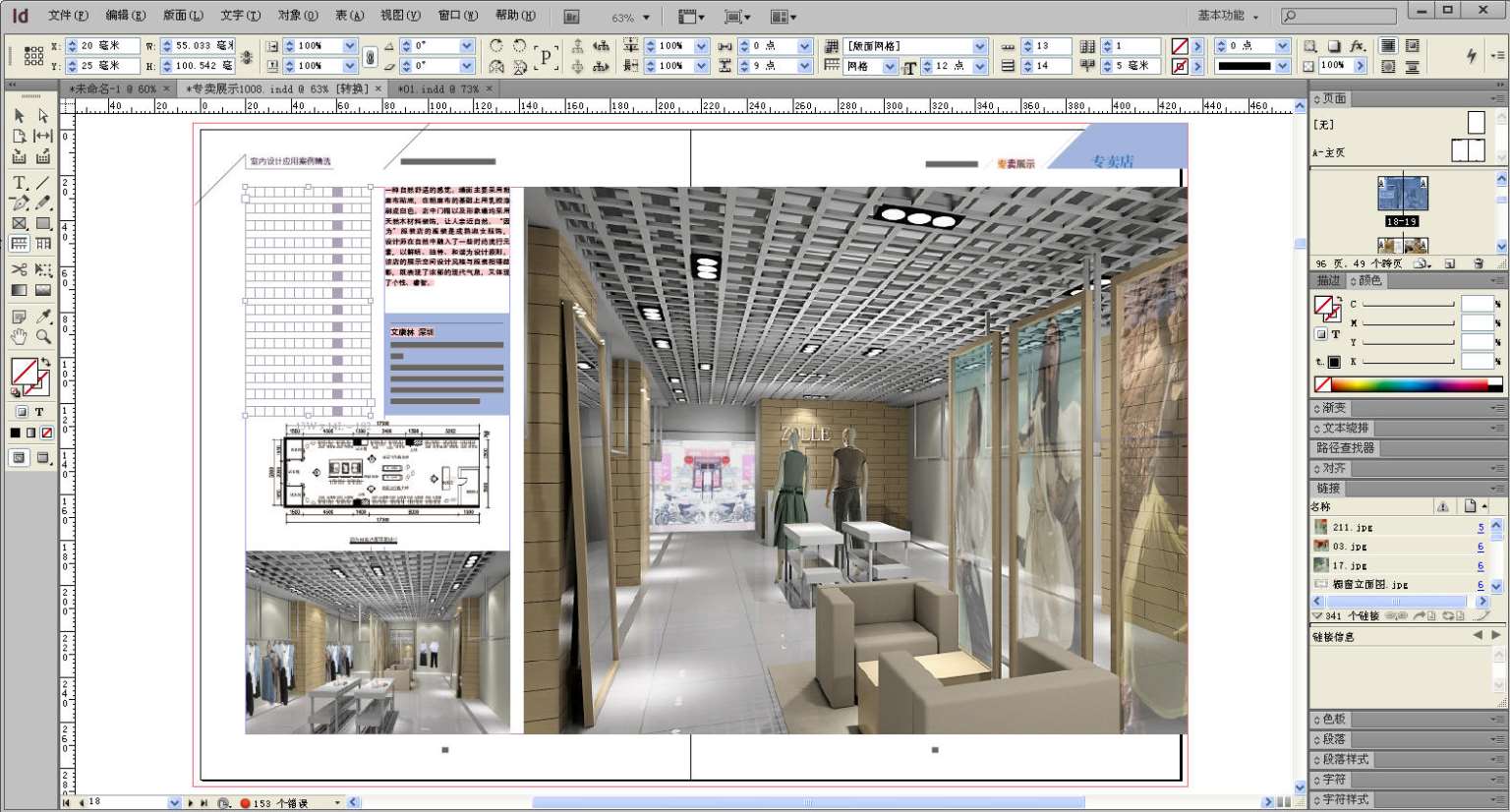Select the Pen tool
This screenshot has height=812, width=1510.
[19, 203]
